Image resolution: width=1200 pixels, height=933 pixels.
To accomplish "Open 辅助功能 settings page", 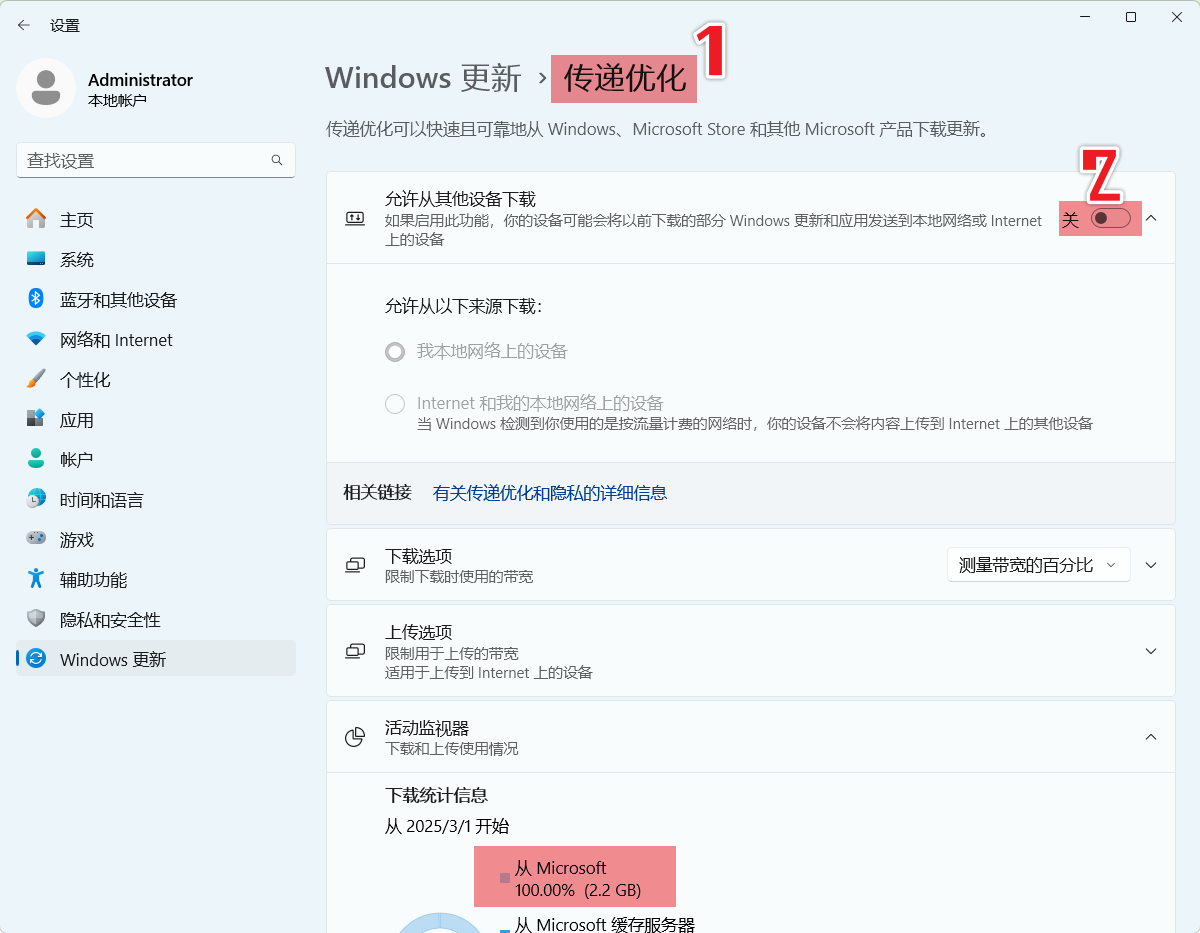I will [156, 580].
